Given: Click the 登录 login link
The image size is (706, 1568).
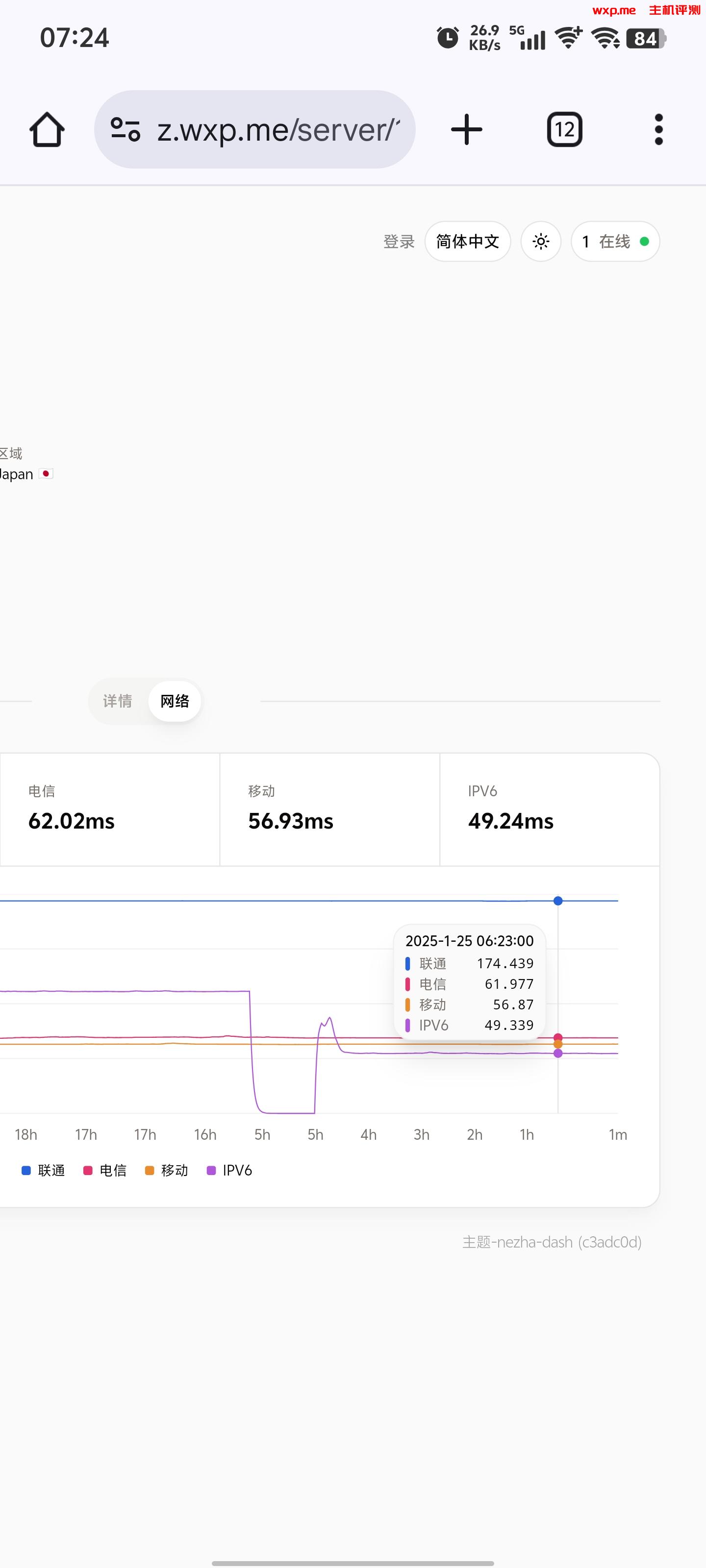Looking at the screenshot, I should (399, 242).
